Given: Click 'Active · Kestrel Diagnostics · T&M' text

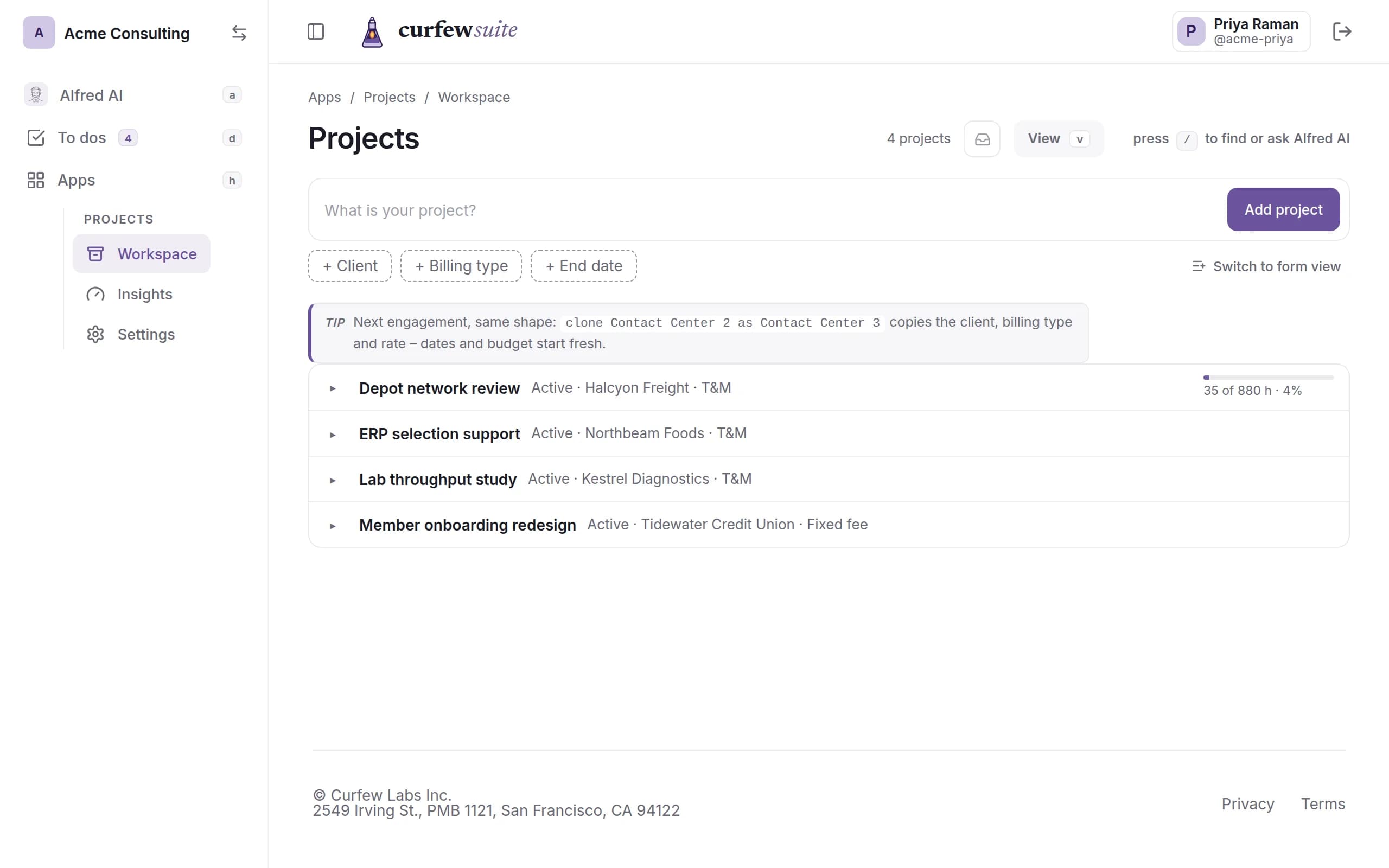Looking at the screenshot, I should (x=639, y=479).
